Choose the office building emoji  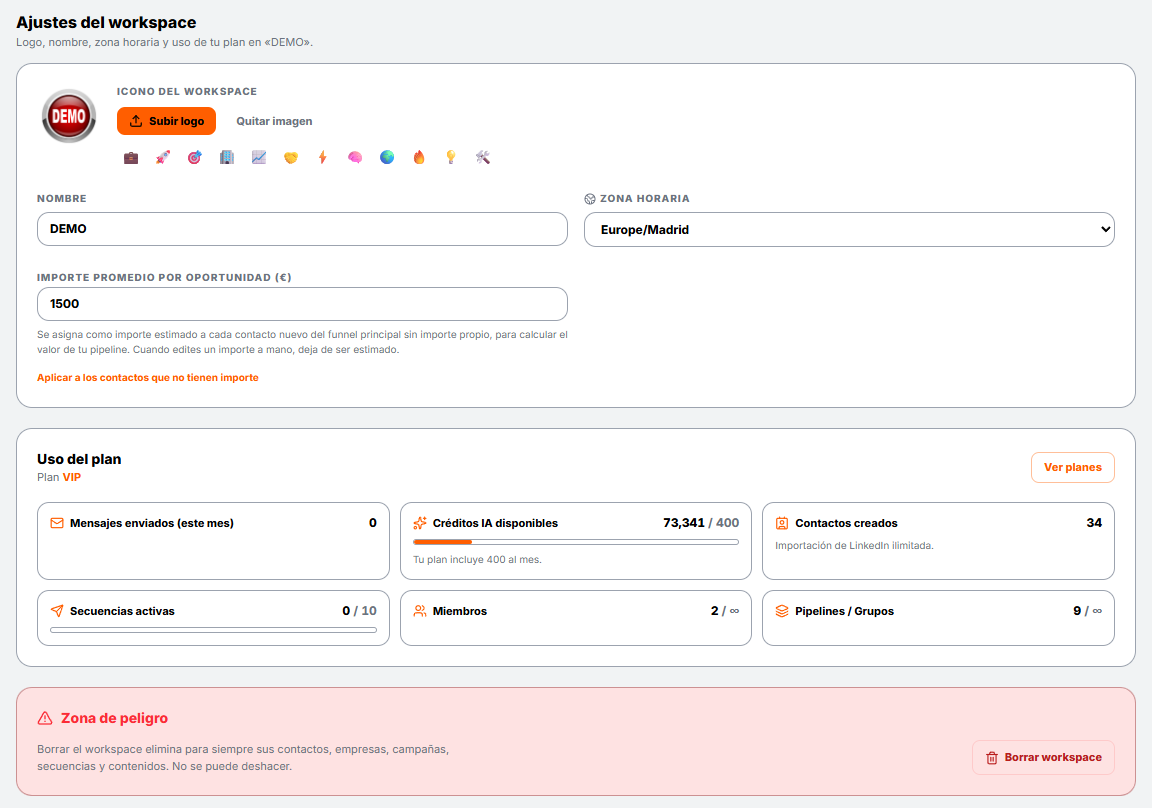point(227,157)
